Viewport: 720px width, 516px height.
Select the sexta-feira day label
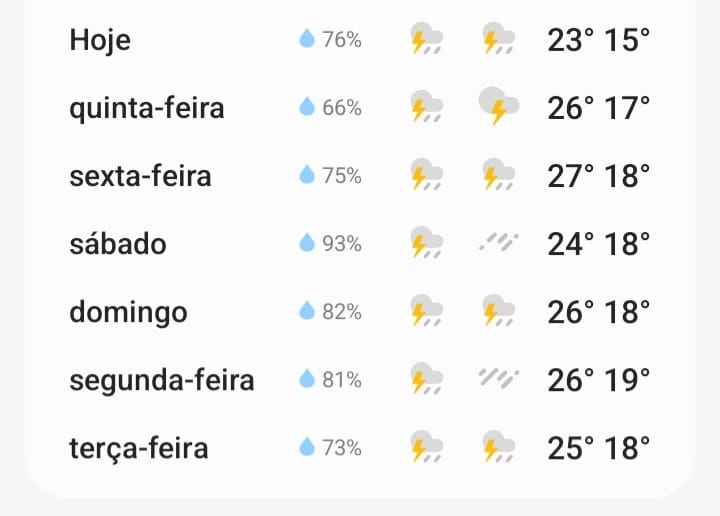(141, 176)
